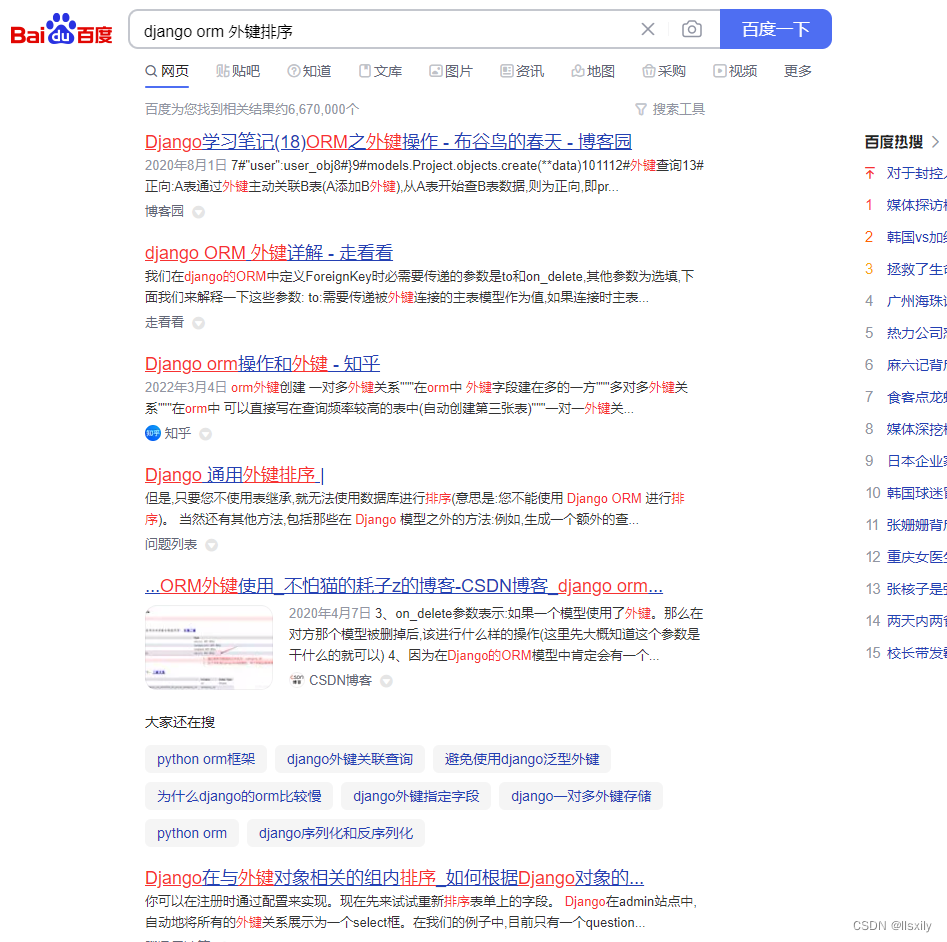Open hot search item 4 广州海珠

click(x=916, y=301)
